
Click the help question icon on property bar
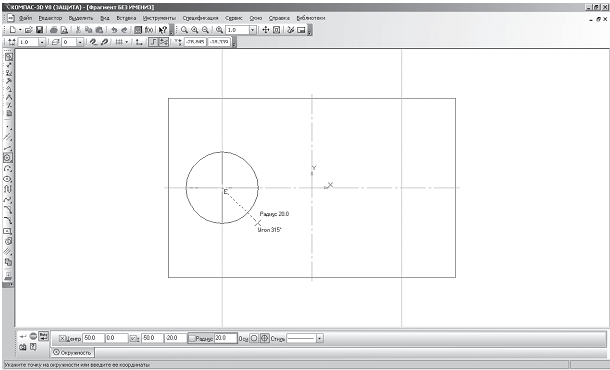pos(33,347)
